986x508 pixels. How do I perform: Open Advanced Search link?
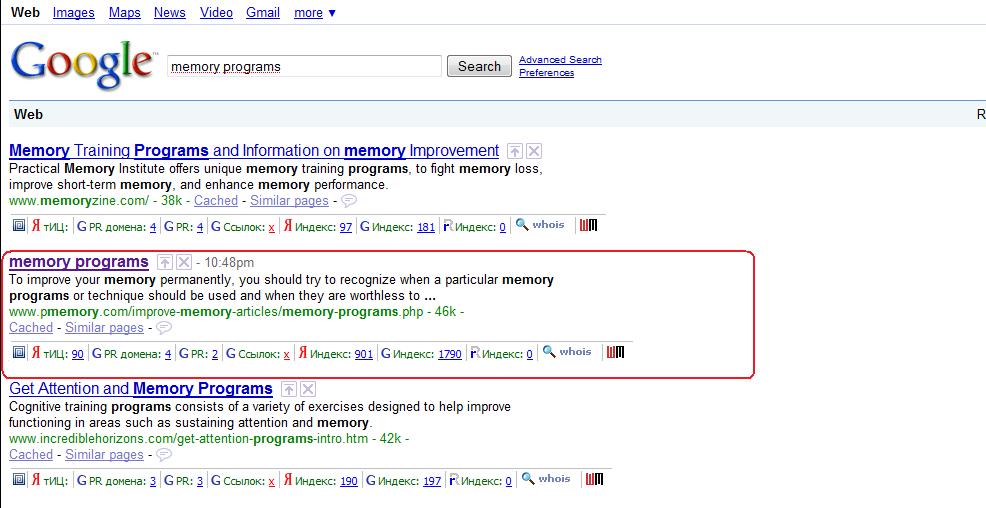tap(560, 60)
